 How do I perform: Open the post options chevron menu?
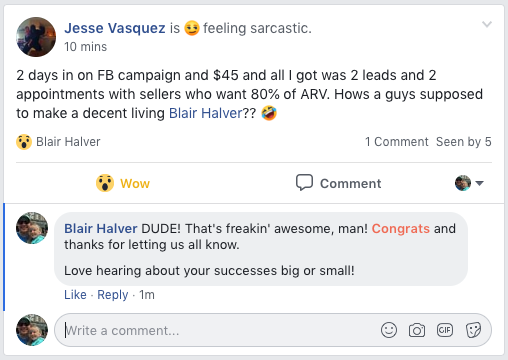click(x=487, y=24)
